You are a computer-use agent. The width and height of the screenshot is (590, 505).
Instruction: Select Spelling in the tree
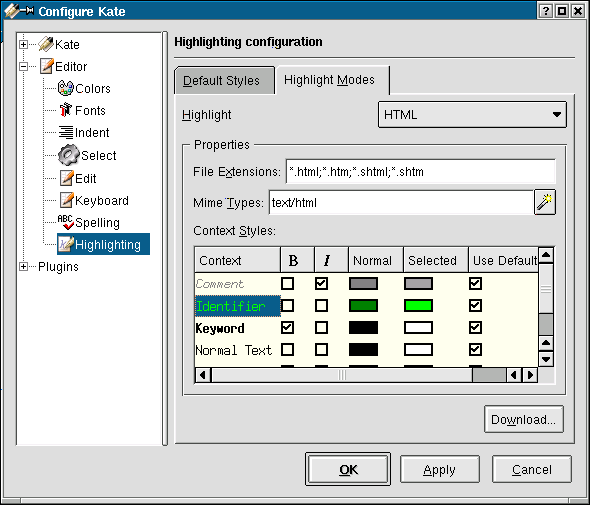[97, 222]
